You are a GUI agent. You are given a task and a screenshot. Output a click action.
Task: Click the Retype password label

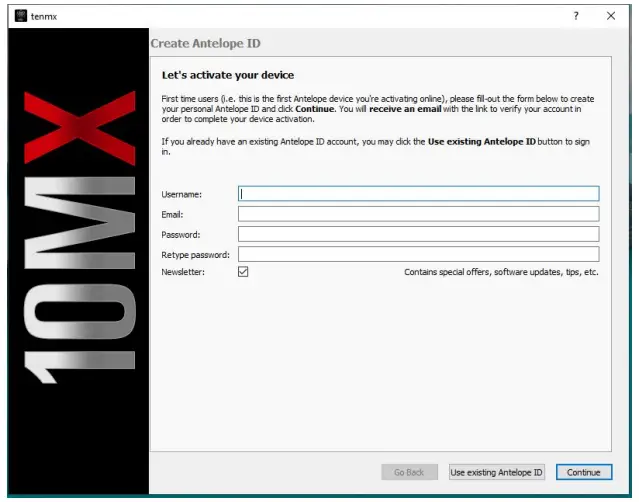click(196, 255)
